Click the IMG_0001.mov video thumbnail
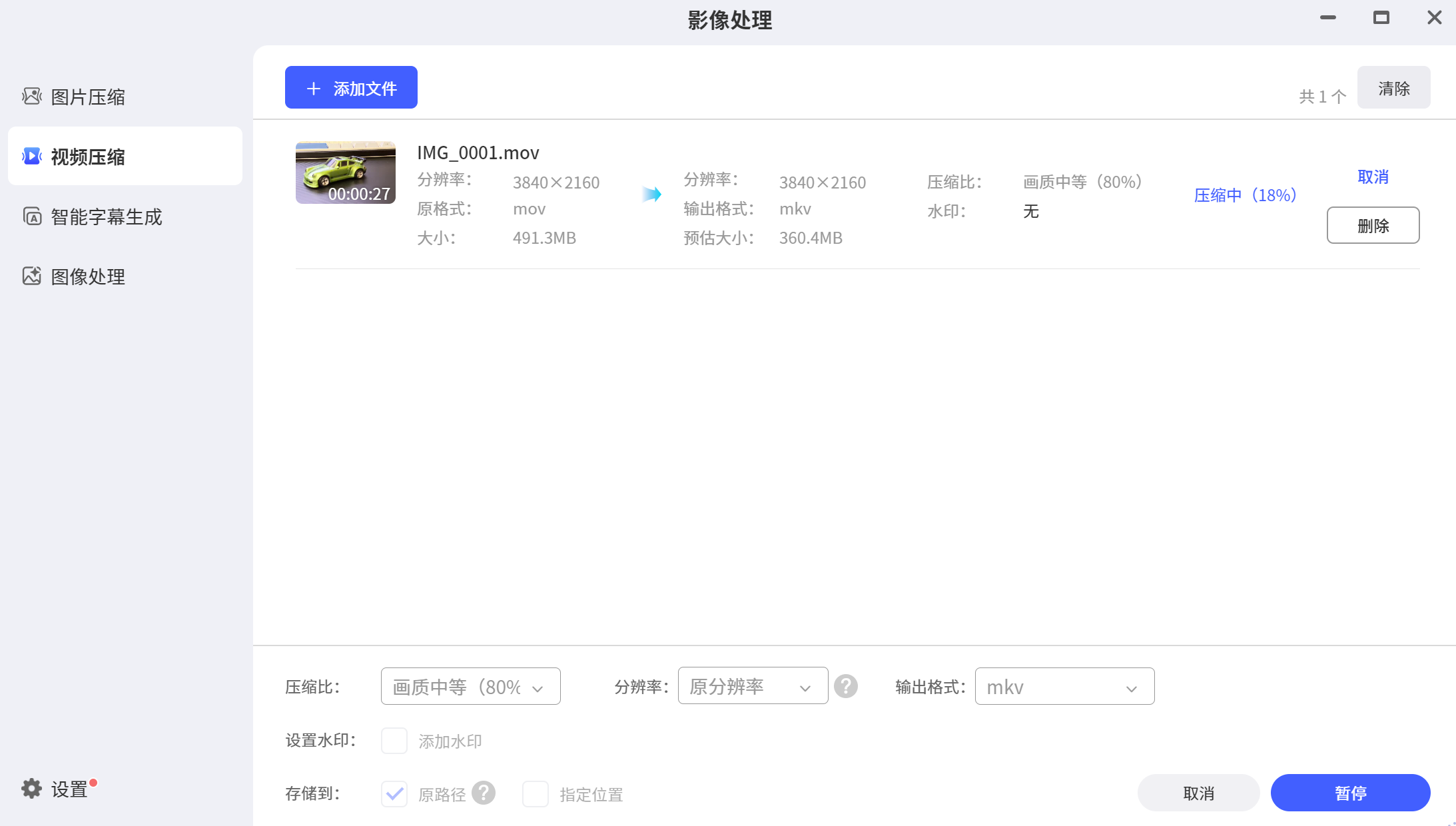Viewport: 1456px width, 826px height. coord(346,173)
